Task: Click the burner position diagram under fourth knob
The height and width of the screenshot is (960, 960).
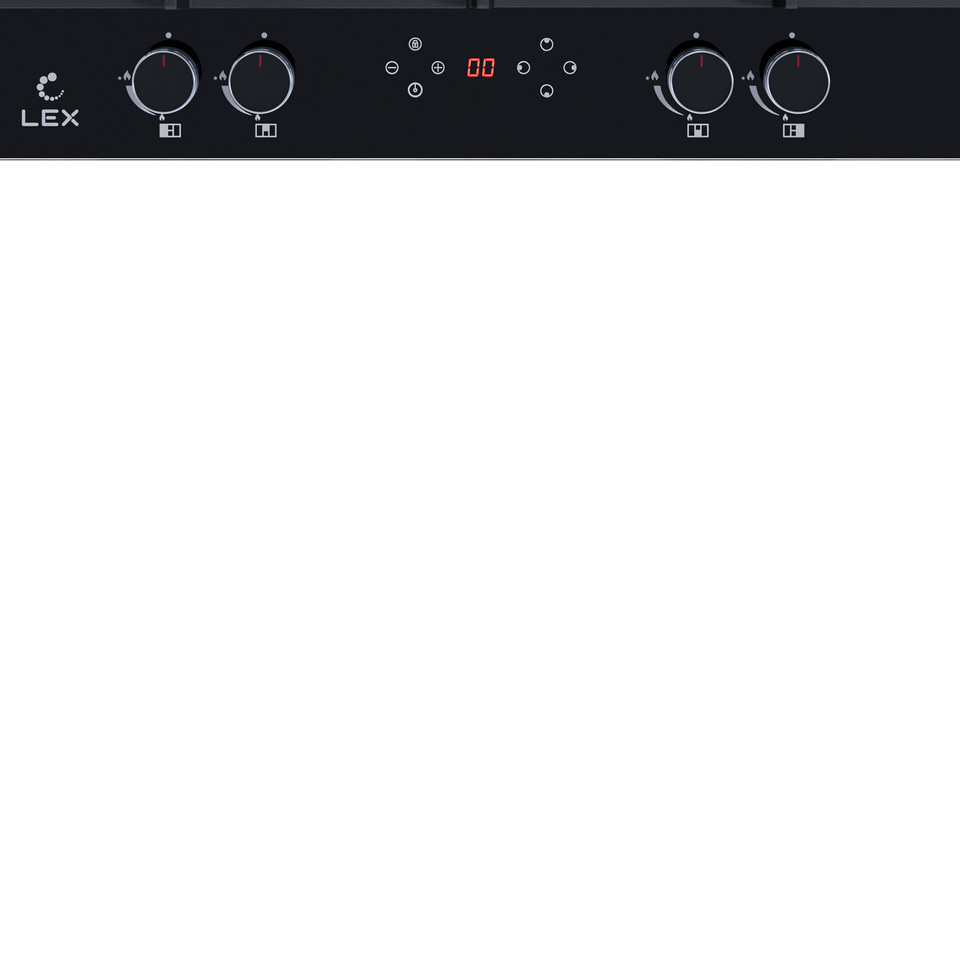Action: point(793,130)
